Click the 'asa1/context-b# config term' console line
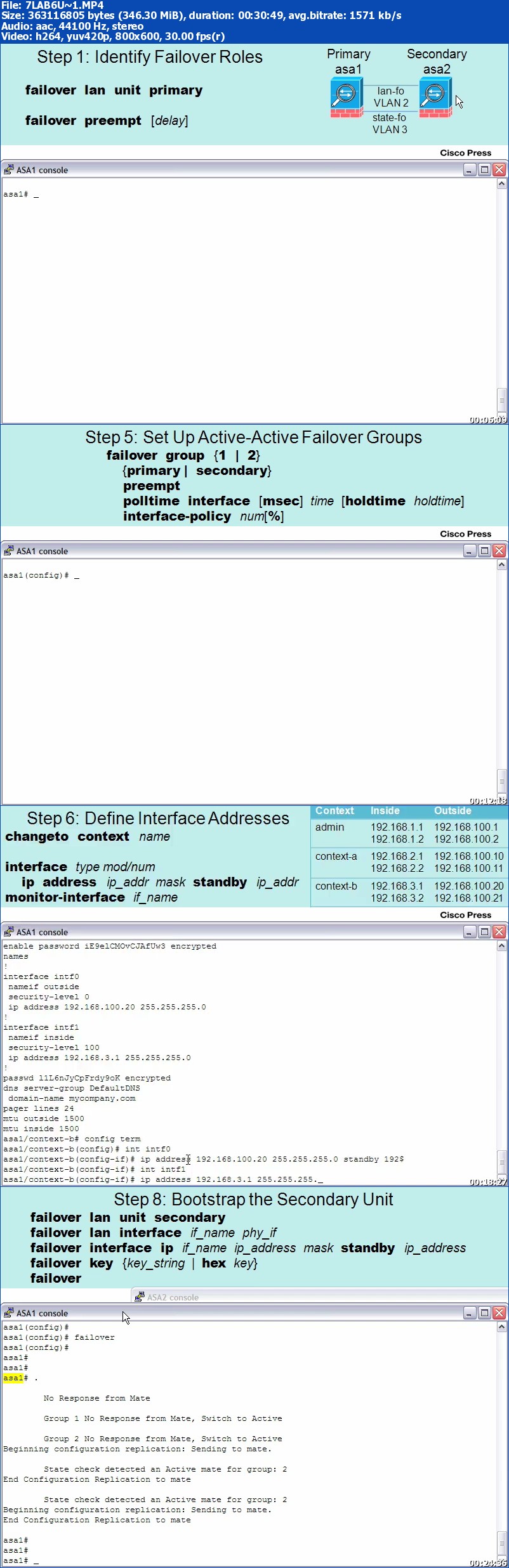509x1568 pixels. (72, 1139)
